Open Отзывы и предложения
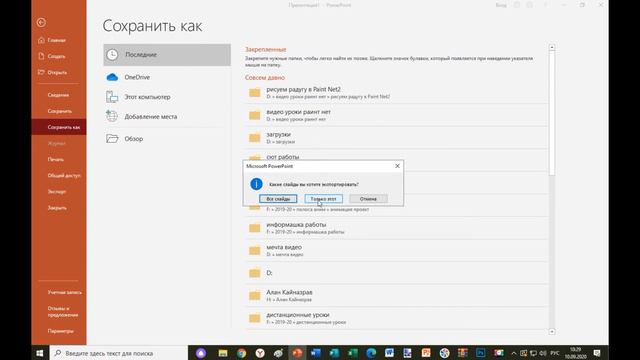The width and height of the screenshot is (640, 360). pyautogui.click(x=63, y=311)
